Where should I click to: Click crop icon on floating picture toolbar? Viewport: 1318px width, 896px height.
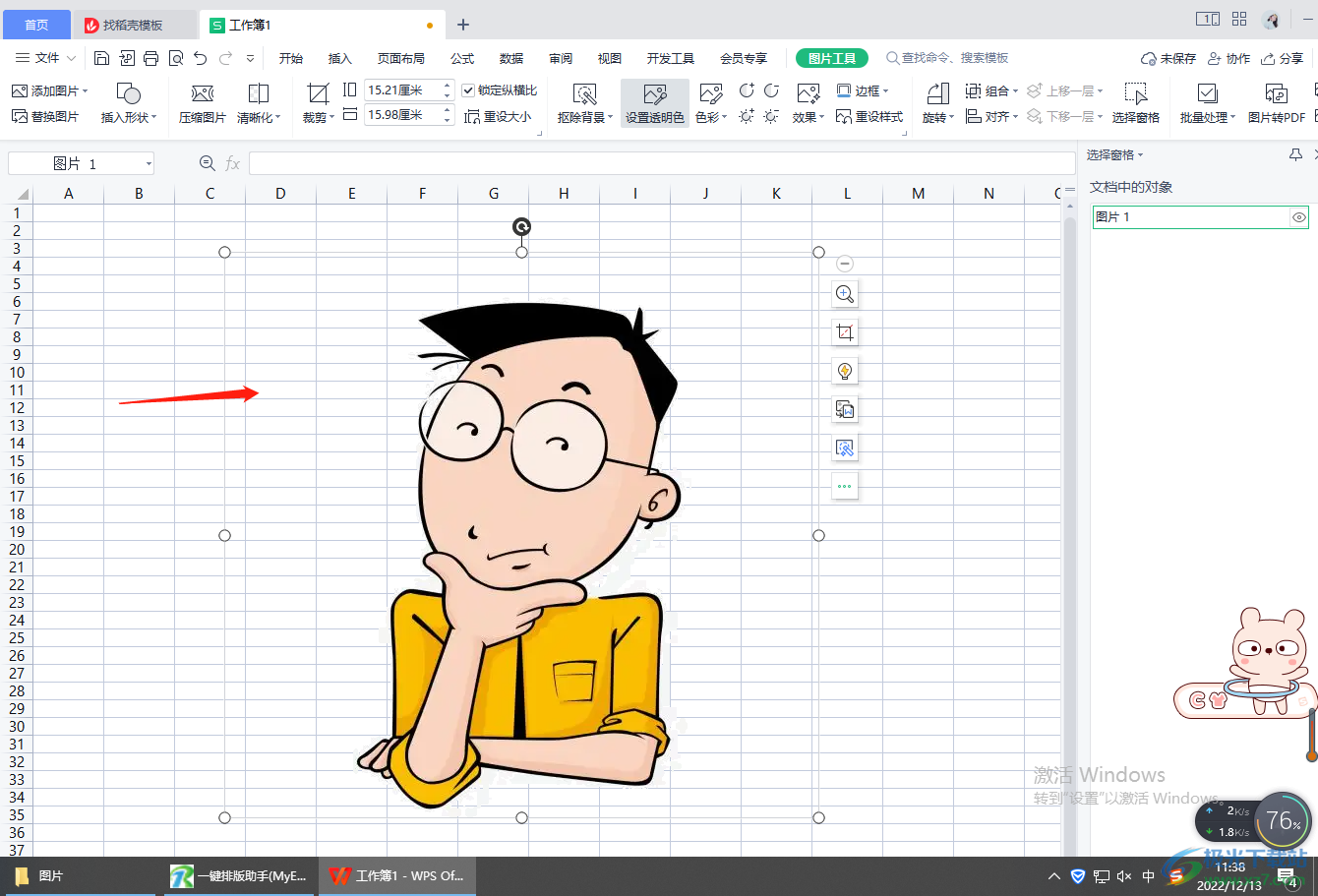point(845,332)
